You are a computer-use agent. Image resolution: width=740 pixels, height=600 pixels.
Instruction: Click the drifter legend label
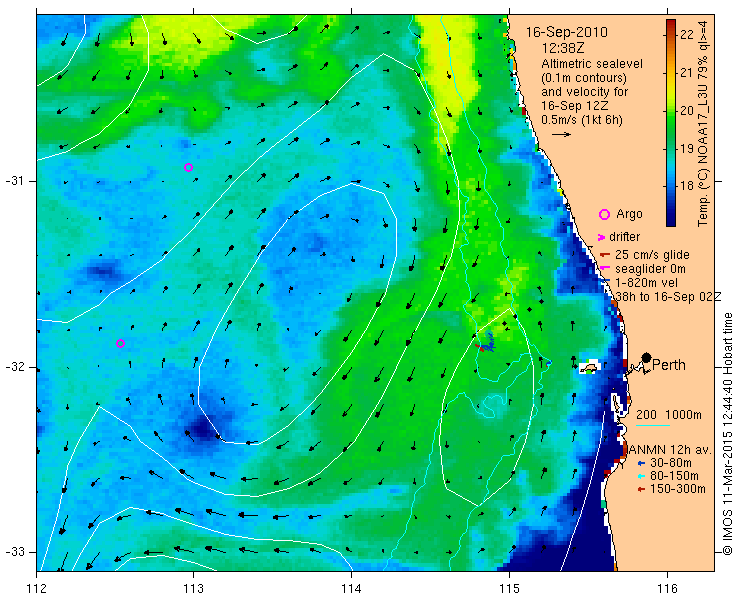click(x=624, y=237)
